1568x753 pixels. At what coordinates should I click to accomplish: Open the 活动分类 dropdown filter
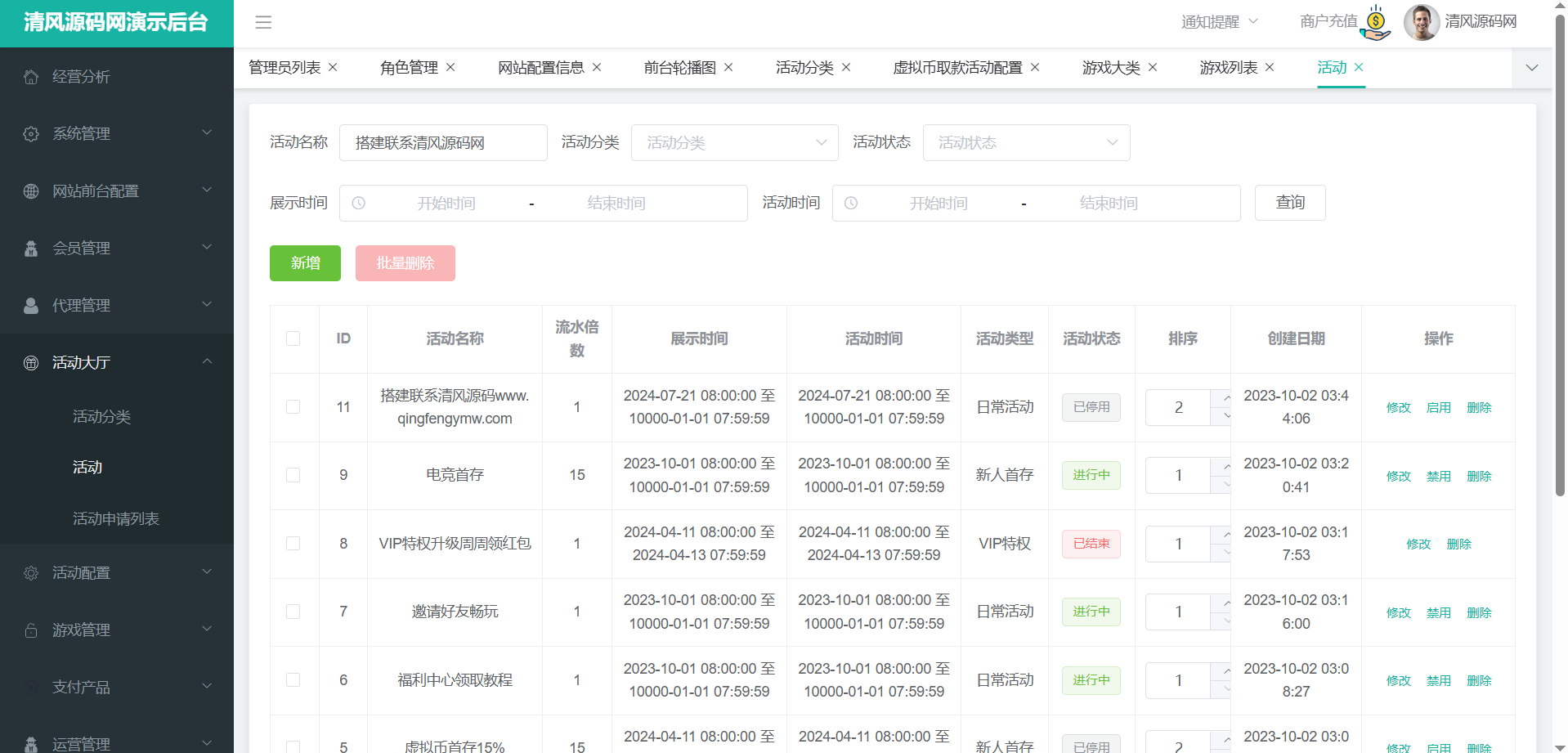click(x=734, y=143)
